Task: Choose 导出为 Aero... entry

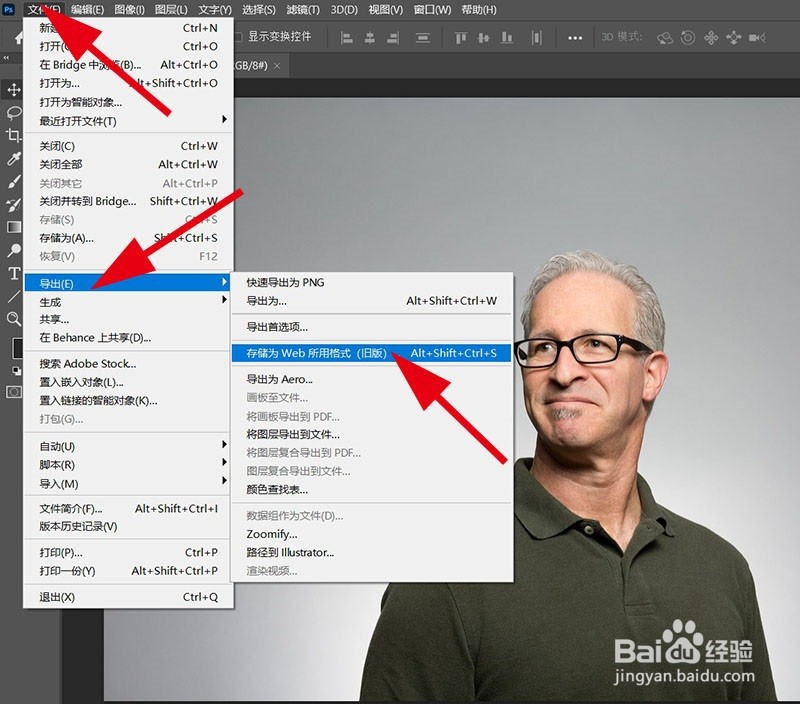Action: 371,379
